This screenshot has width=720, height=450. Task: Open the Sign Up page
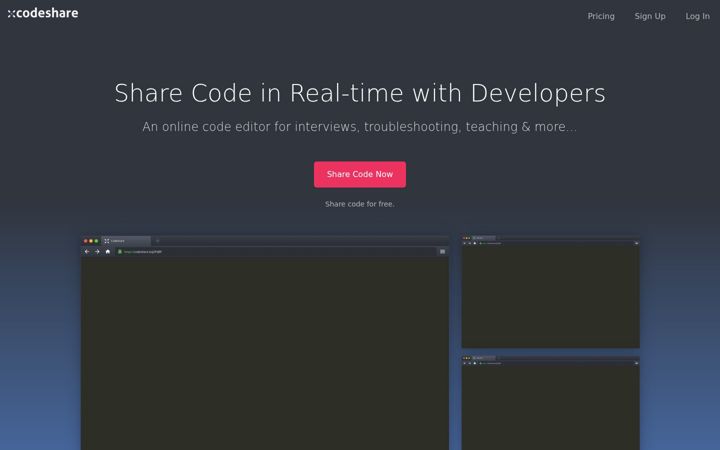(650, 16)
